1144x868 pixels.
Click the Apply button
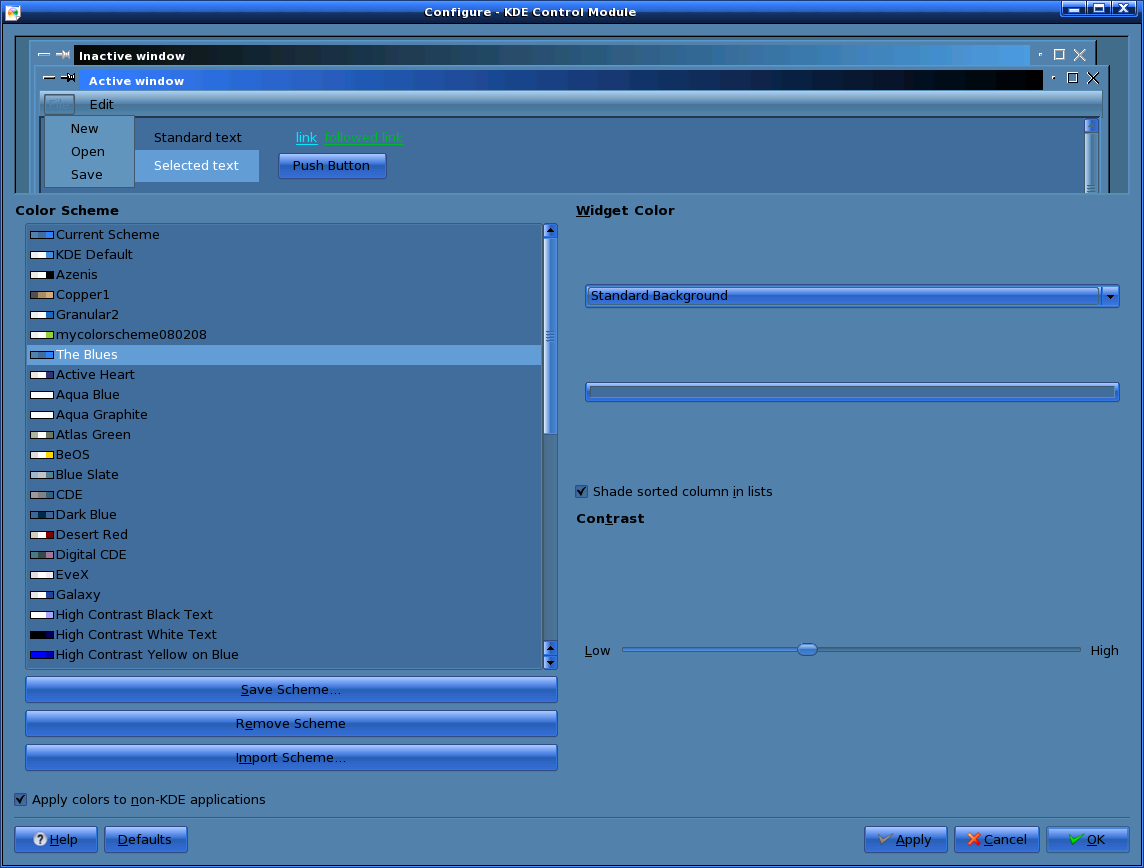point(905,840)
